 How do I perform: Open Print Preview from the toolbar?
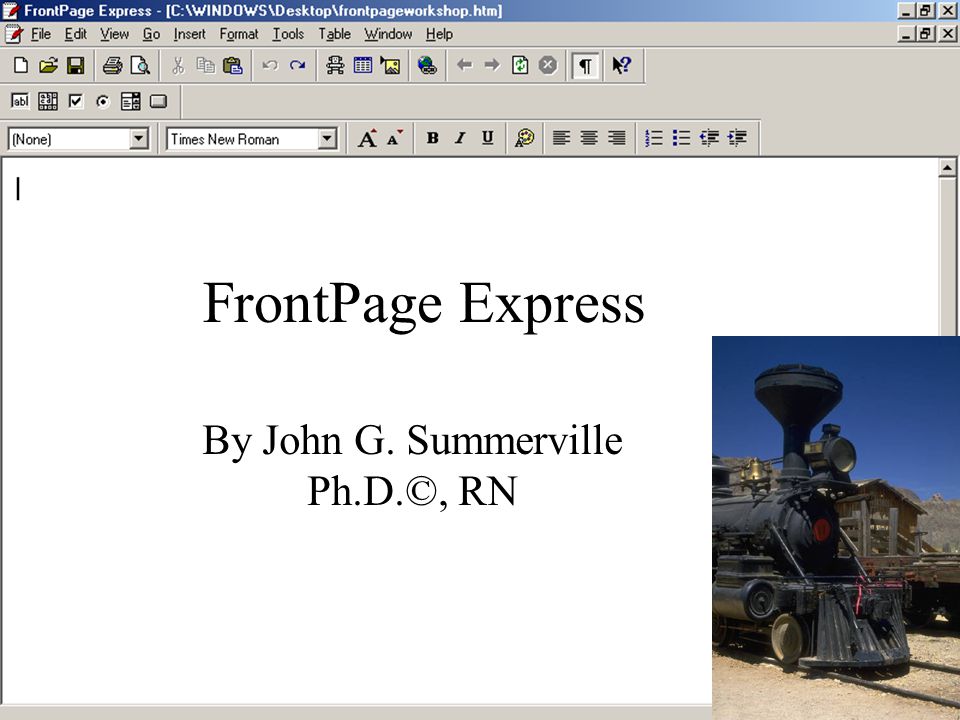click(x=140, y=65)
